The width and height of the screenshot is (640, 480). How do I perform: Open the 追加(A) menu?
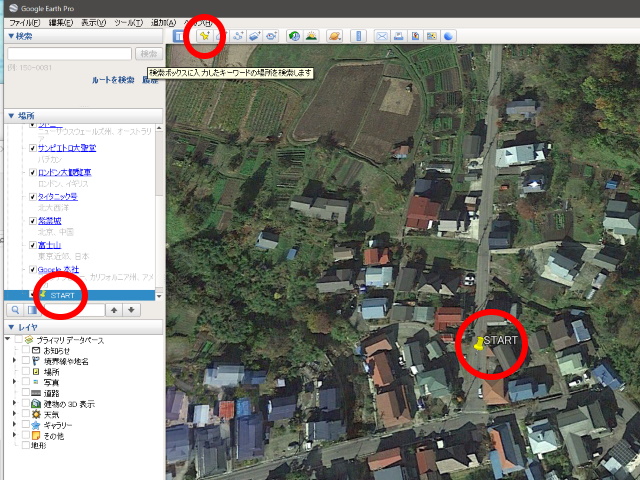[163, 22]
